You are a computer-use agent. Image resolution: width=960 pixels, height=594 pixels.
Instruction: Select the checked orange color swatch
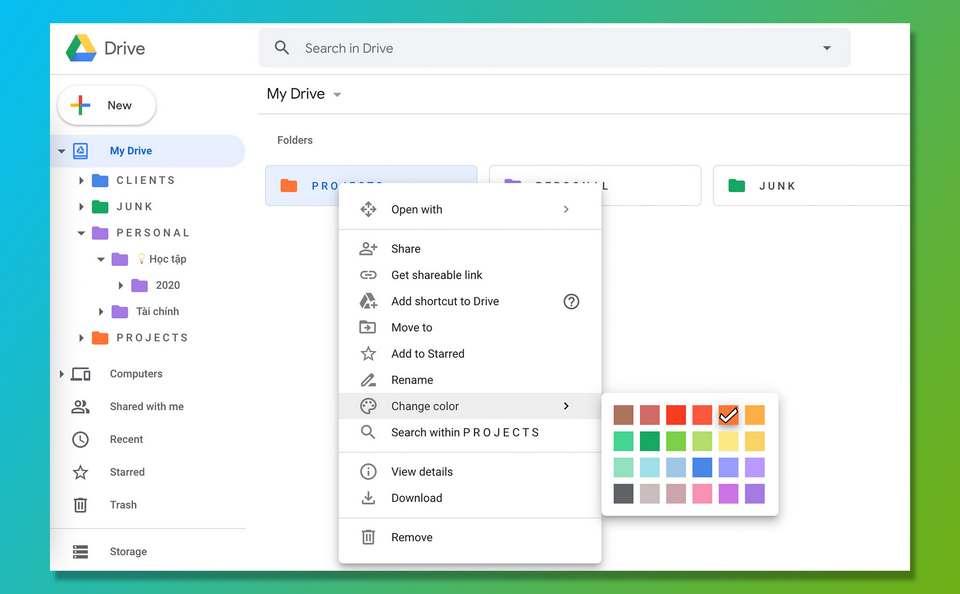tap(728, 415)
